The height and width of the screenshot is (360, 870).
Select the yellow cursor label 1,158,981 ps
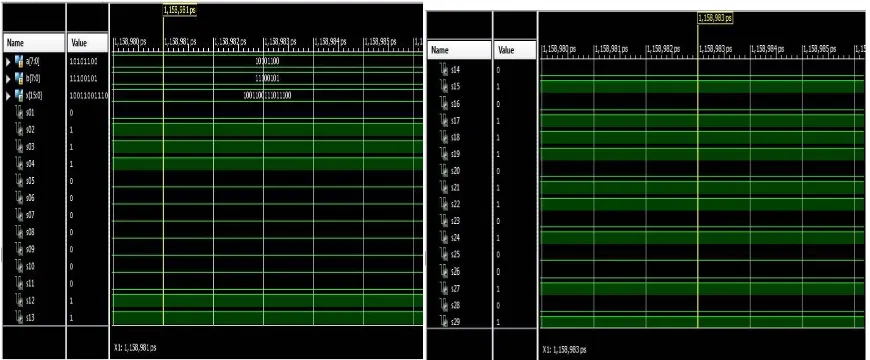click(x=180, y=10)
